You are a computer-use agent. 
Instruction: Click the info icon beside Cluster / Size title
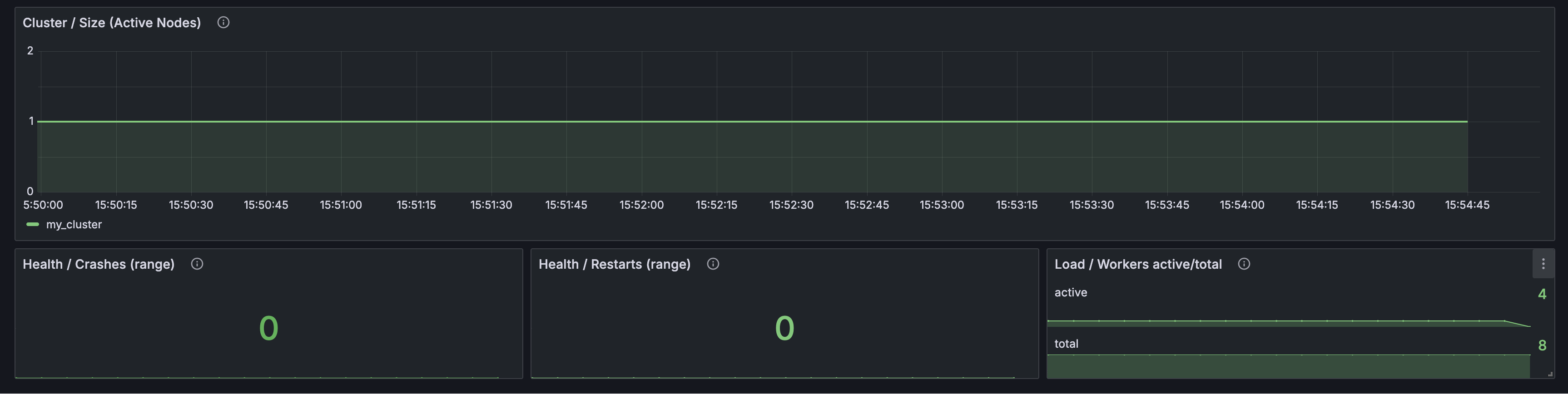tap(223, 23)
